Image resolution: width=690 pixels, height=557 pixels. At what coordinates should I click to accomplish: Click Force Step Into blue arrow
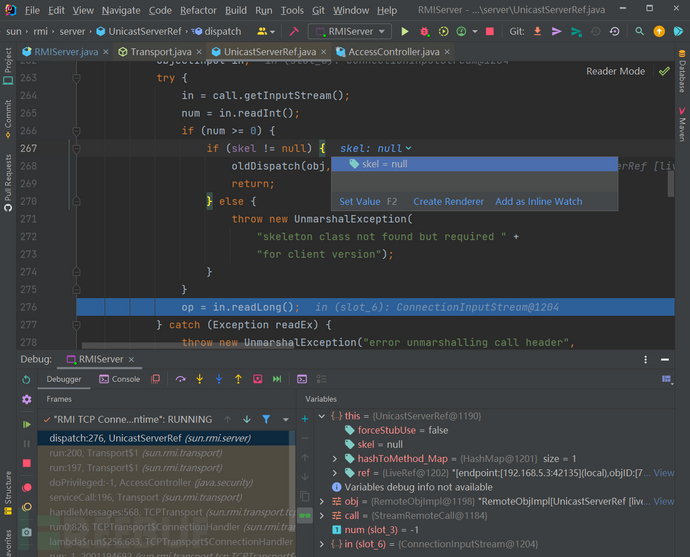(219, 379)
